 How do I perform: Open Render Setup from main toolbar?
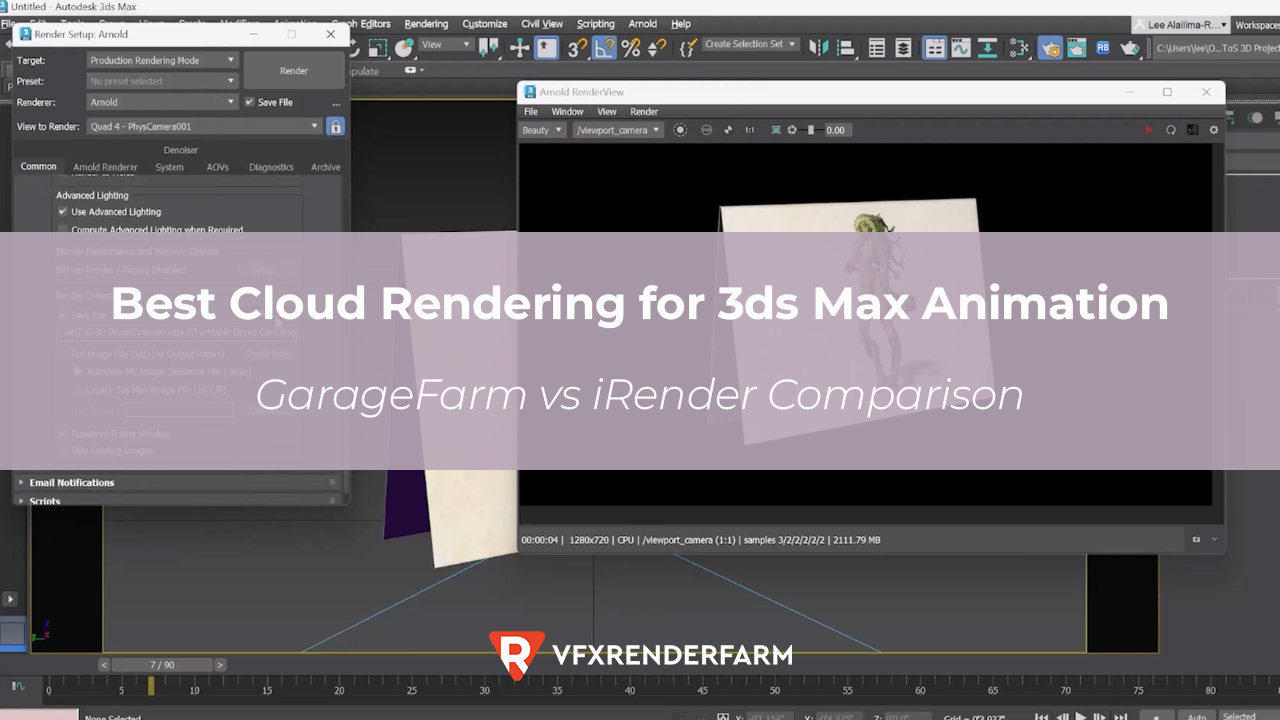pos(1050,47)
